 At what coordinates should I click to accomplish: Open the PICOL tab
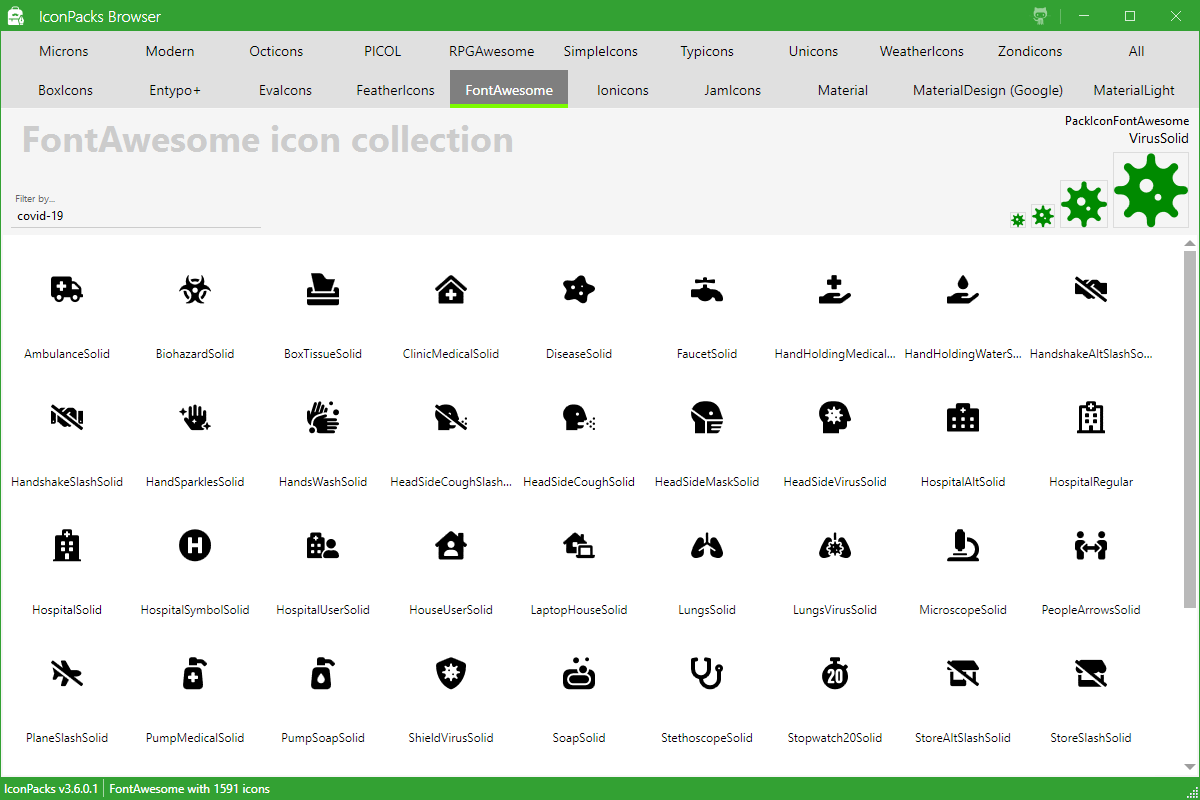tap(383, 51)
